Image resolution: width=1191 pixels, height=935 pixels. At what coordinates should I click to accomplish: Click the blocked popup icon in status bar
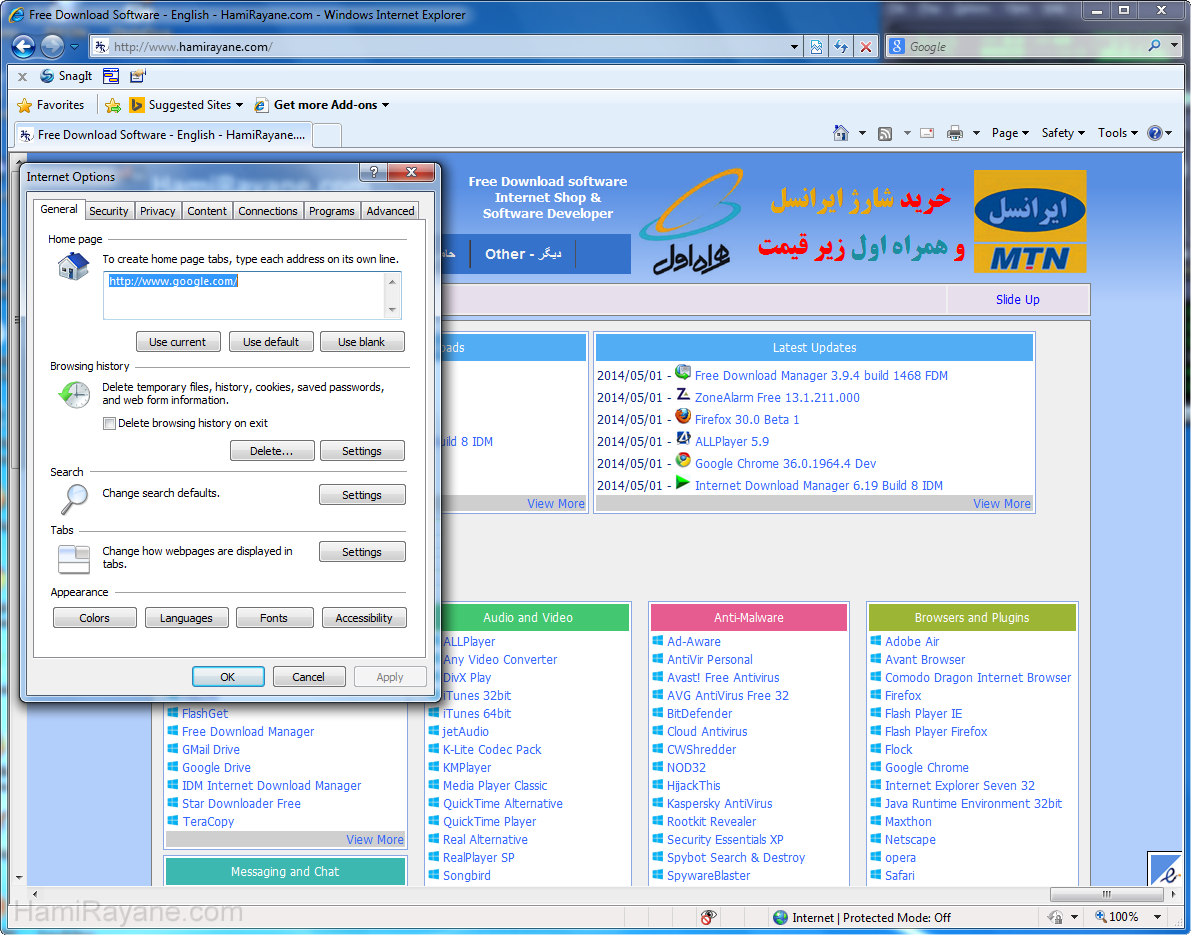[x=709, y=917]
